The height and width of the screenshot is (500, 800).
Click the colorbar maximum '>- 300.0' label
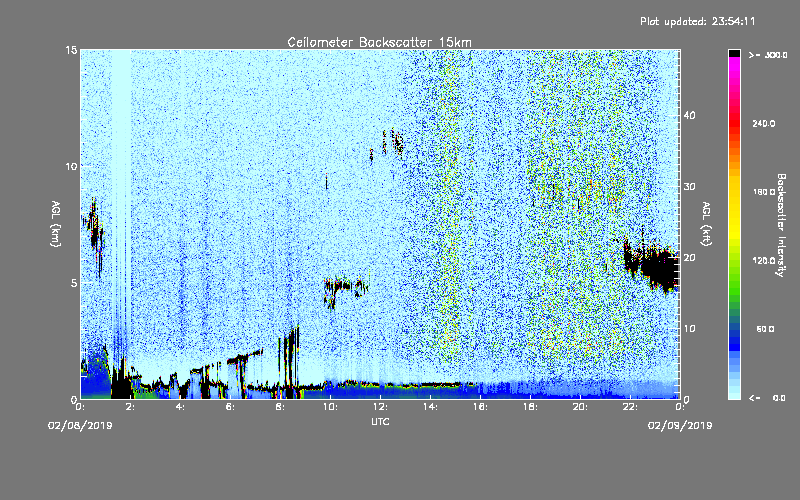click(x=768, y=55)
